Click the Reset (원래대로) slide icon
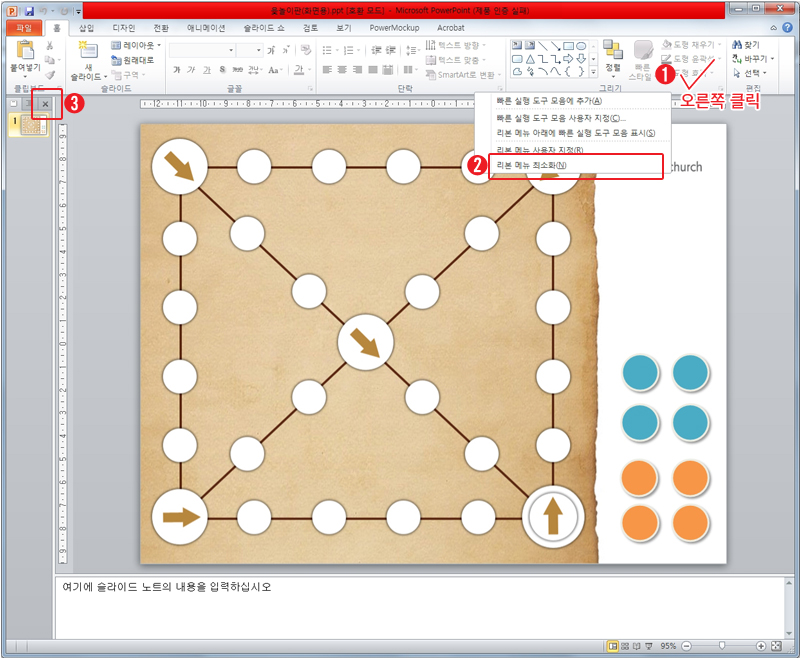800x658 pixels. click(x=135, y=60)
